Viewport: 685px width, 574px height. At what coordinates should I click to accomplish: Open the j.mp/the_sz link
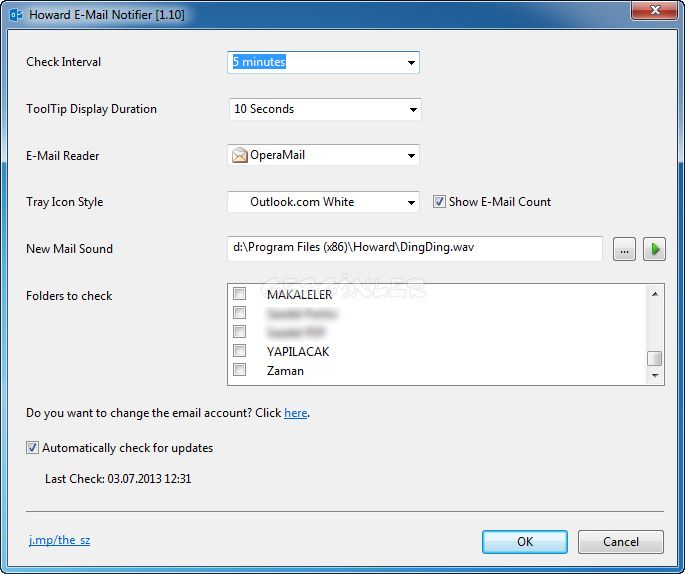click(59, 540)
